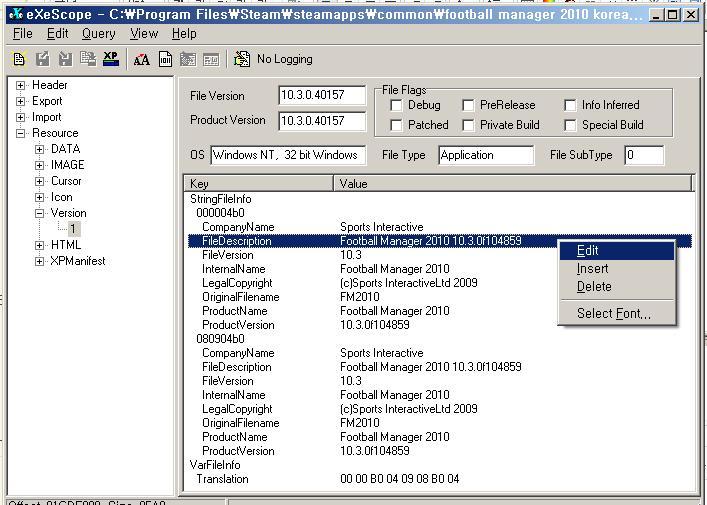Click the No Logging toolbar icon
Screen dimensions: 707x505
(x=242, y=59)
